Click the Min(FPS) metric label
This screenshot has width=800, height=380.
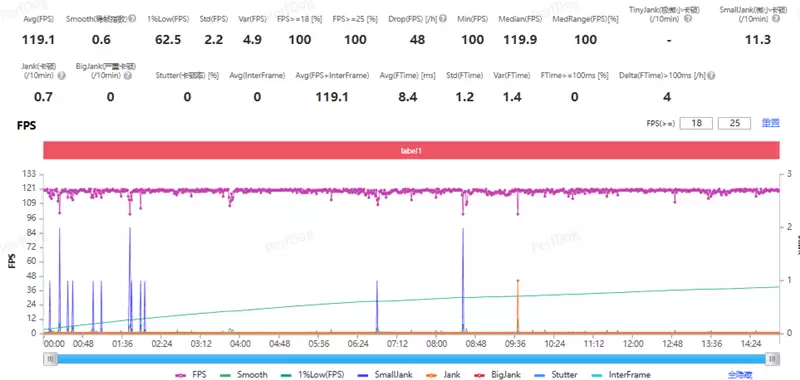tap(472, 19)
